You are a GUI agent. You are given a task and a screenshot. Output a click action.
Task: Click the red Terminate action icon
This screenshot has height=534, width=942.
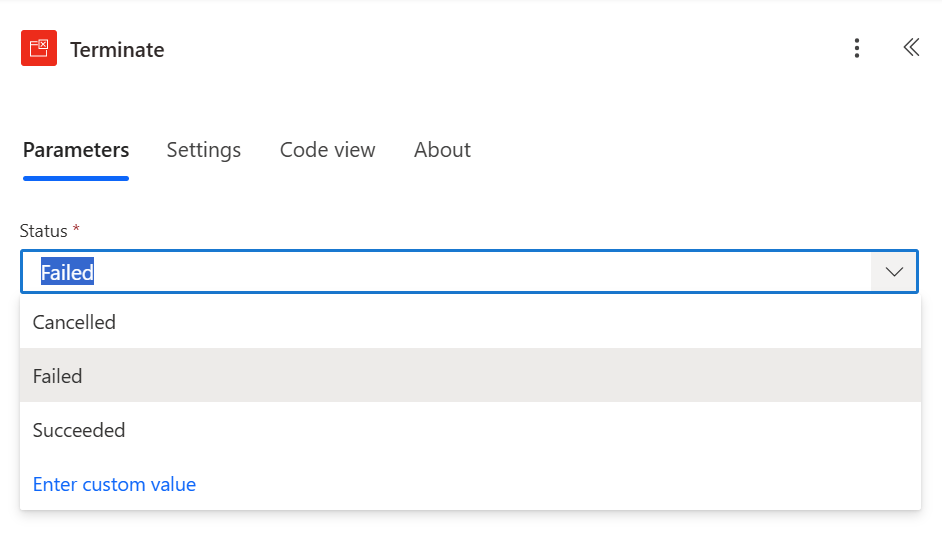pos(39,49)
